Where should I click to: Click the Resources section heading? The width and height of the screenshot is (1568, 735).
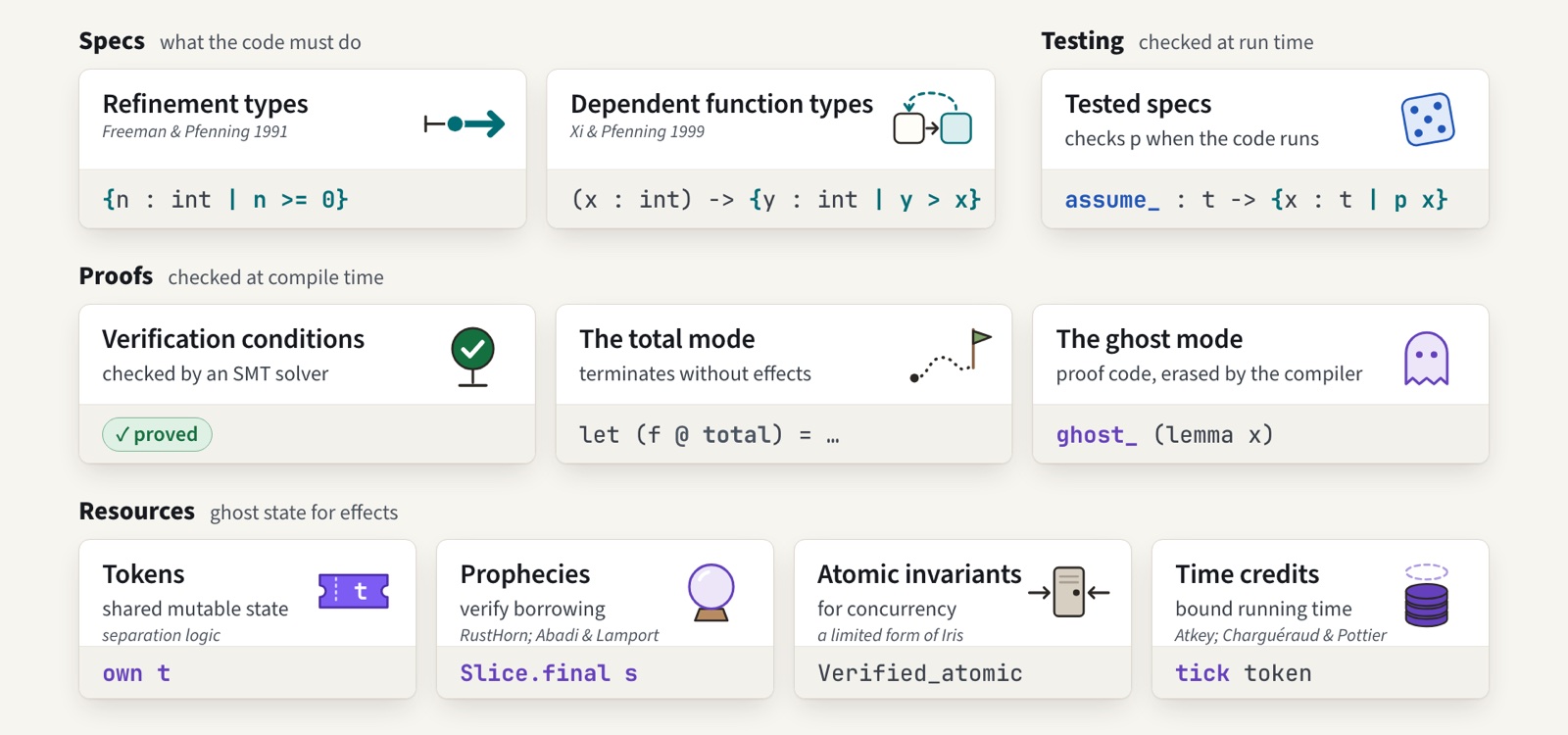137,512
